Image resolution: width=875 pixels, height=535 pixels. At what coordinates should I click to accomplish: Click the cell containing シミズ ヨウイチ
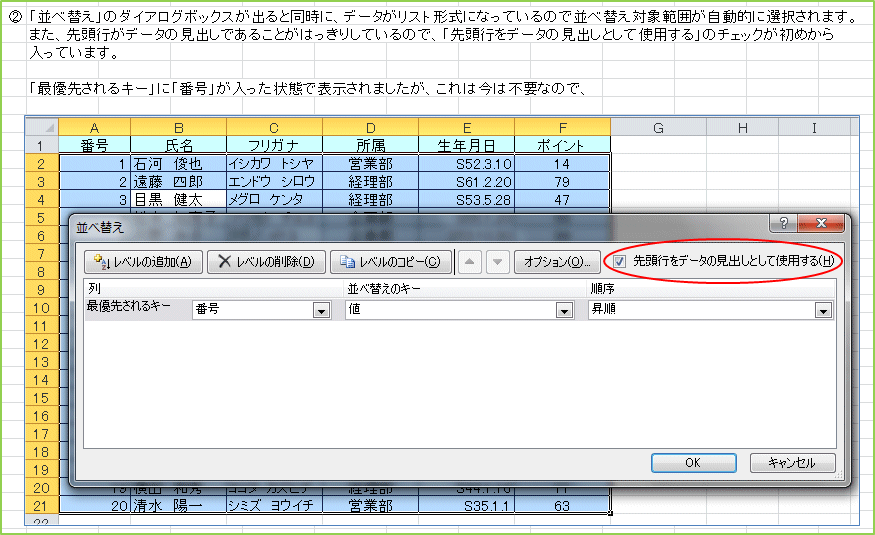pos(274,505)
